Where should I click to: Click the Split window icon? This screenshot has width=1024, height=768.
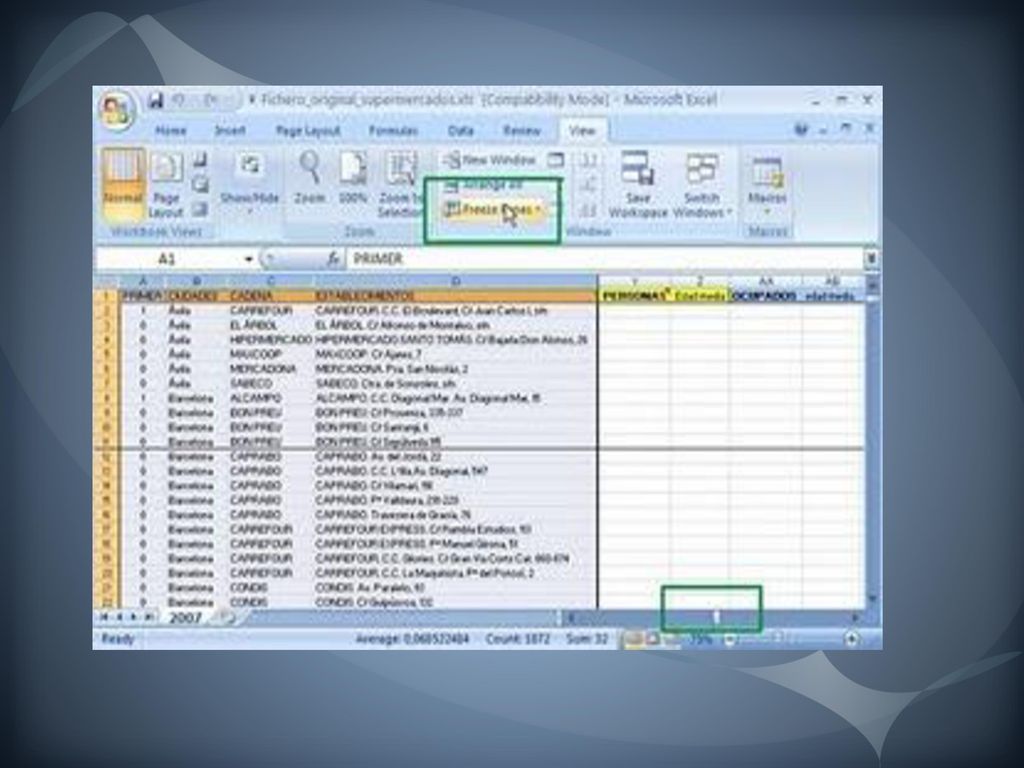556,160
